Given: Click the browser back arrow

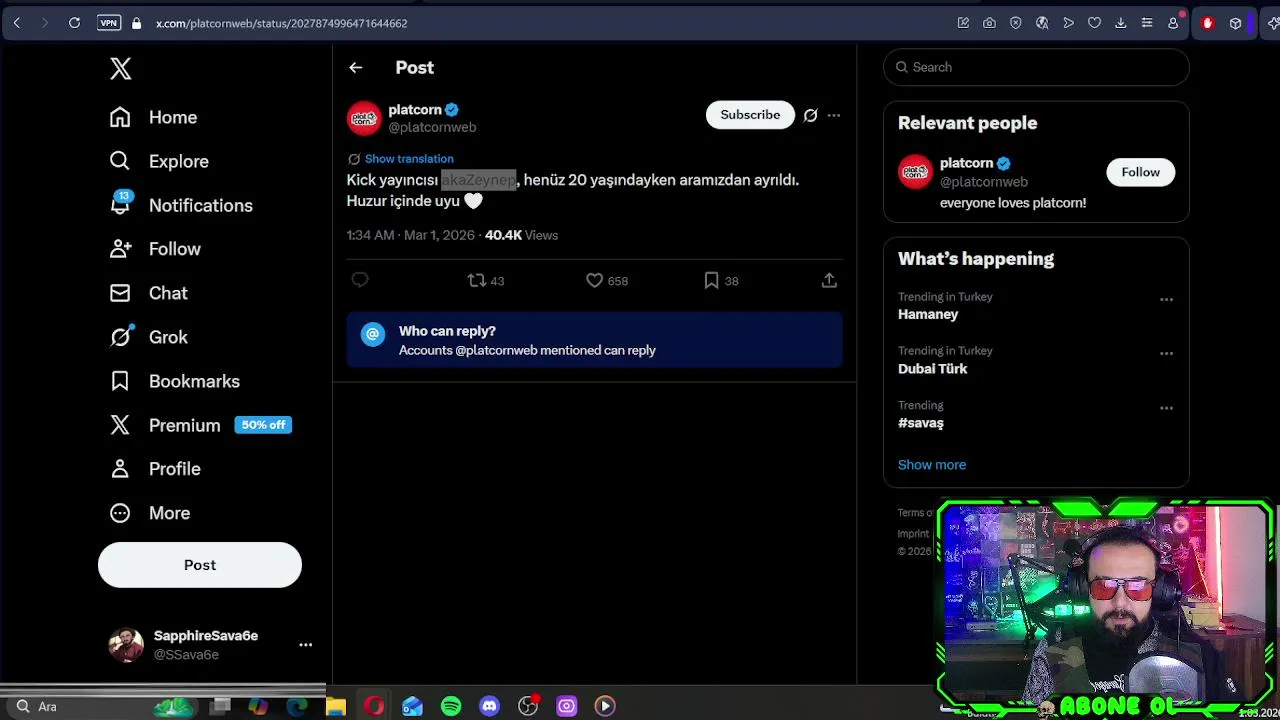Looking at the screenshot, I should [x=17, y=23].
